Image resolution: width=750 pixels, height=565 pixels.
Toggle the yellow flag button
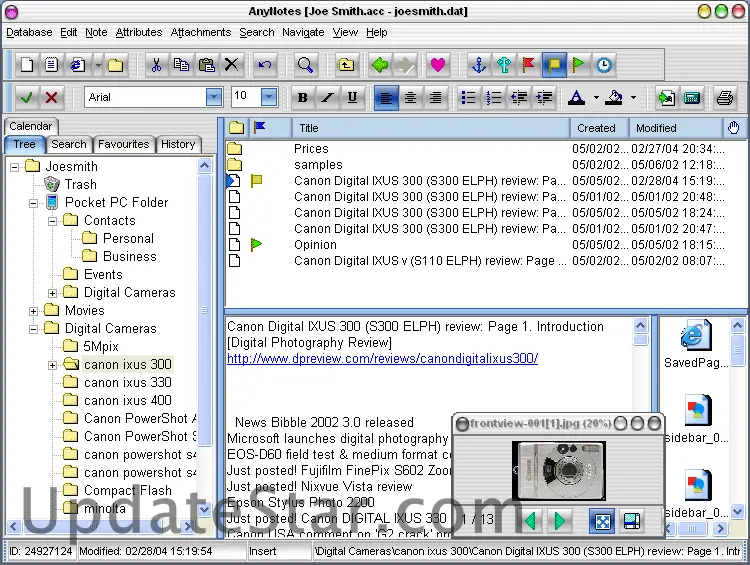tap(554, 65)
